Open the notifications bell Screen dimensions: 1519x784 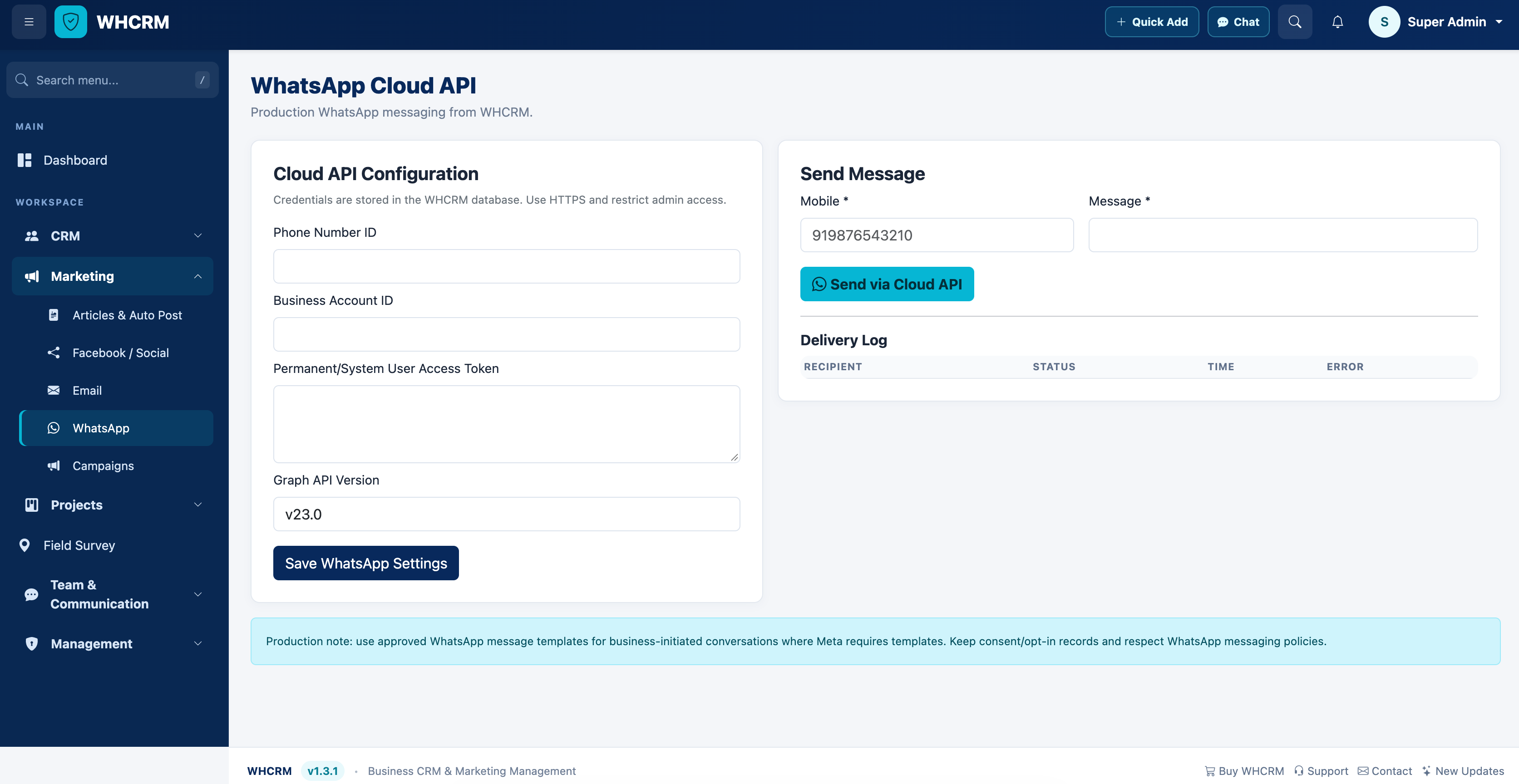pos(1337,22)
